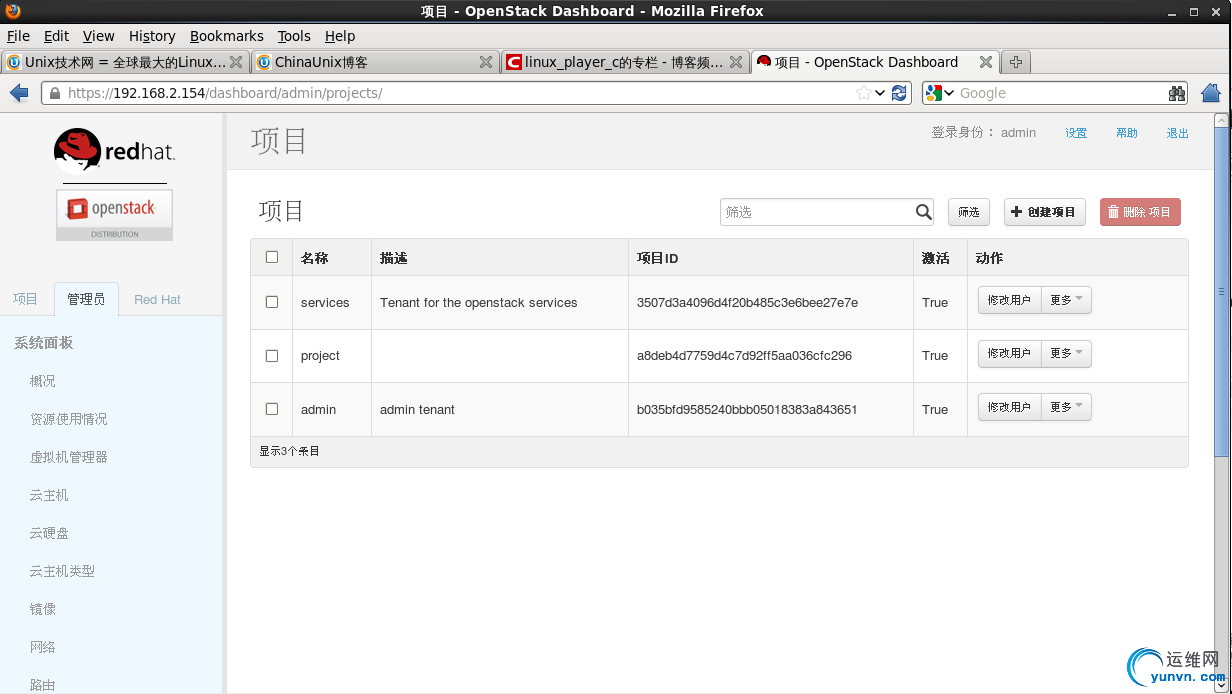The height and width of the screenshot is (694, 1232).
Task: Open the search engine selector dropdown
Action: (949, 93)
